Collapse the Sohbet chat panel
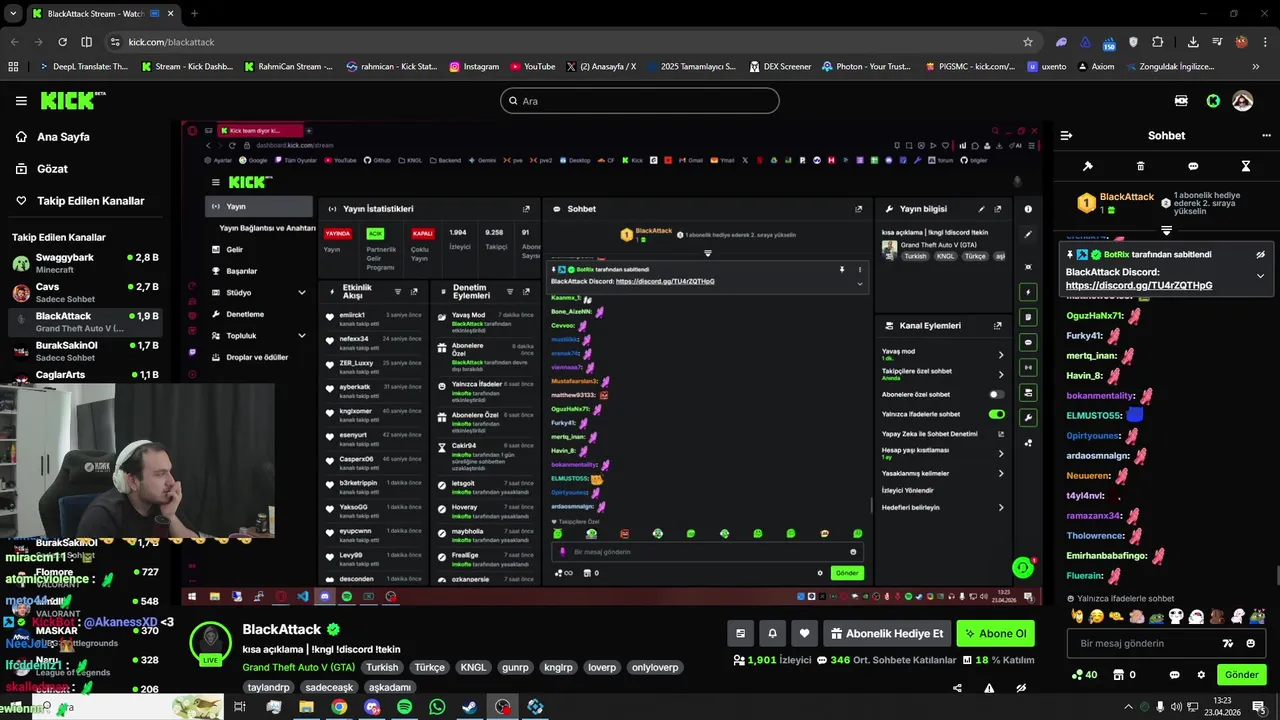The width and height of the screenshot is (1280, 720). [x=1066, y=135]
